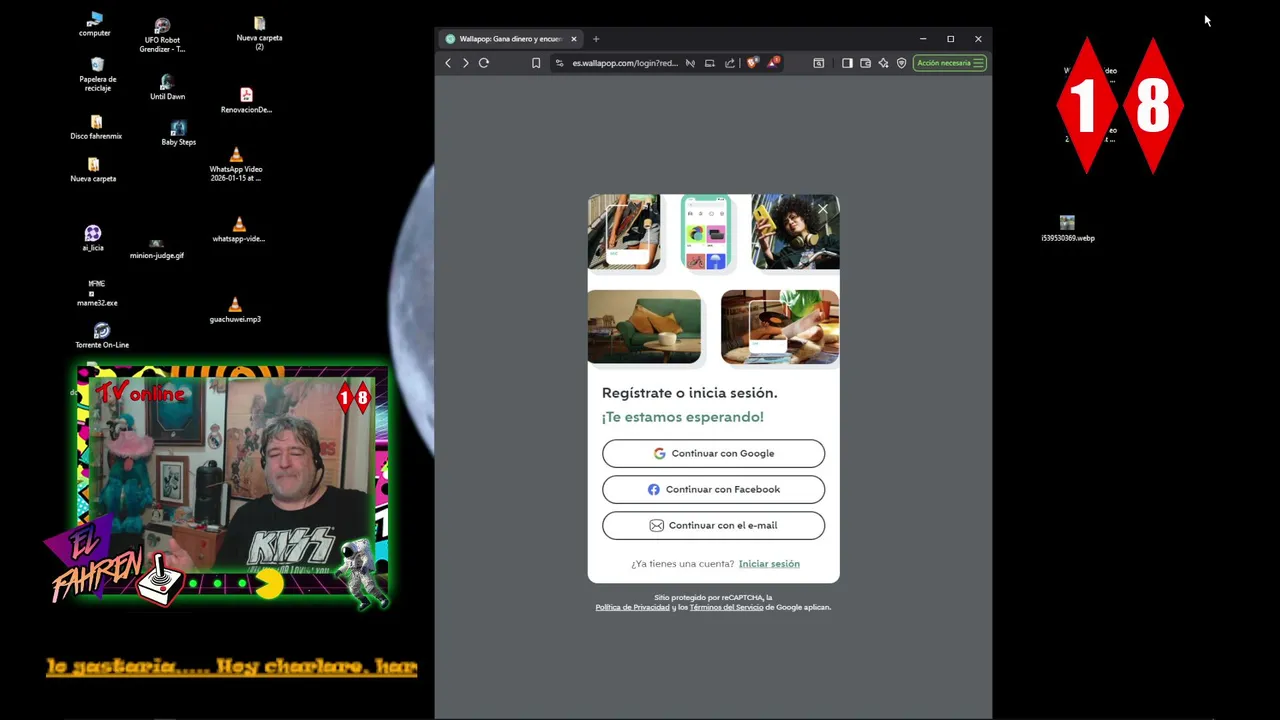1280x720 pixels.
Task: Select the Baby Steps shortcut
Action: [x=178, y=133]
